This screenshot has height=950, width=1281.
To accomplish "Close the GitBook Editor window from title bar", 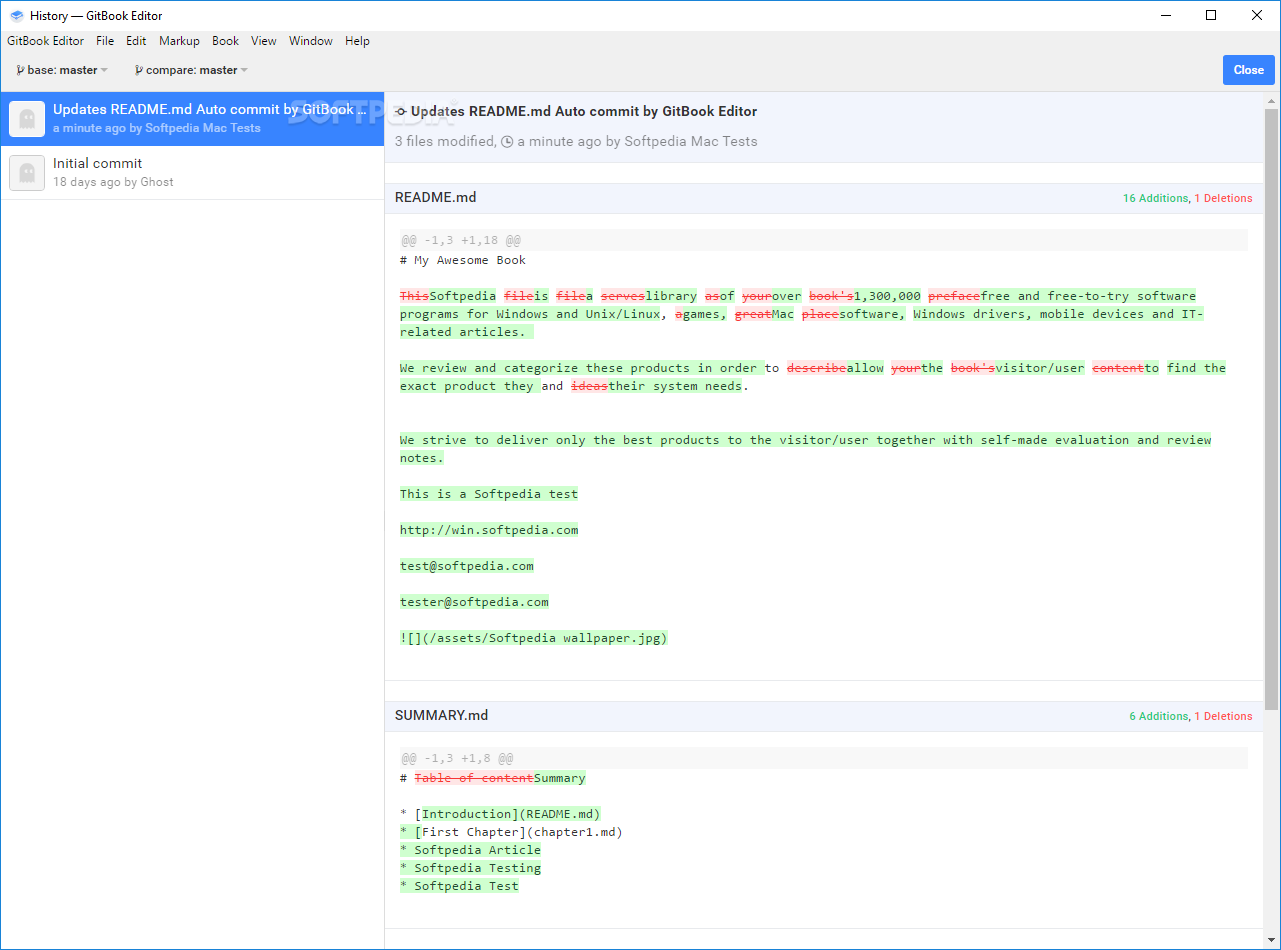I will click(x=1257, y=15).
